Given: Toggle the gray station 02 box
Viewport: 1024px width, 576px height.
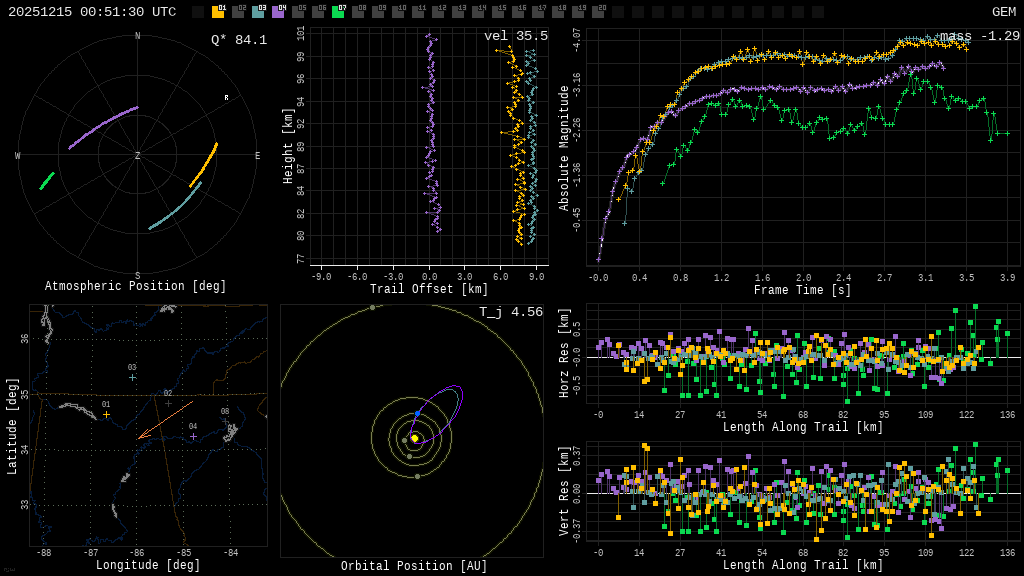Looking at the screenshot, I should click(x=238, y=12).
